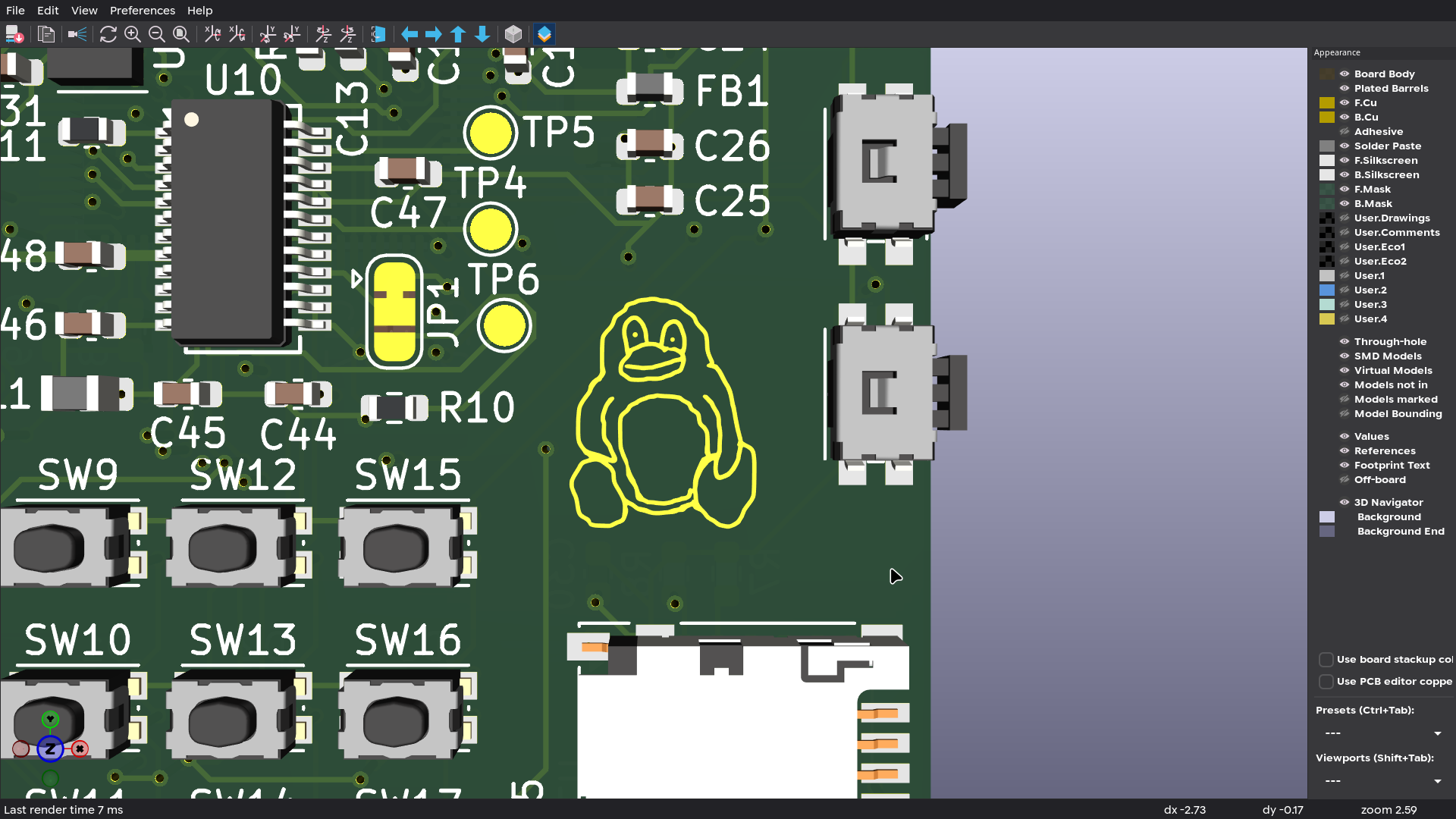
Task: Toggle visibility of Through-hole models
Action: pos(1345,341)
